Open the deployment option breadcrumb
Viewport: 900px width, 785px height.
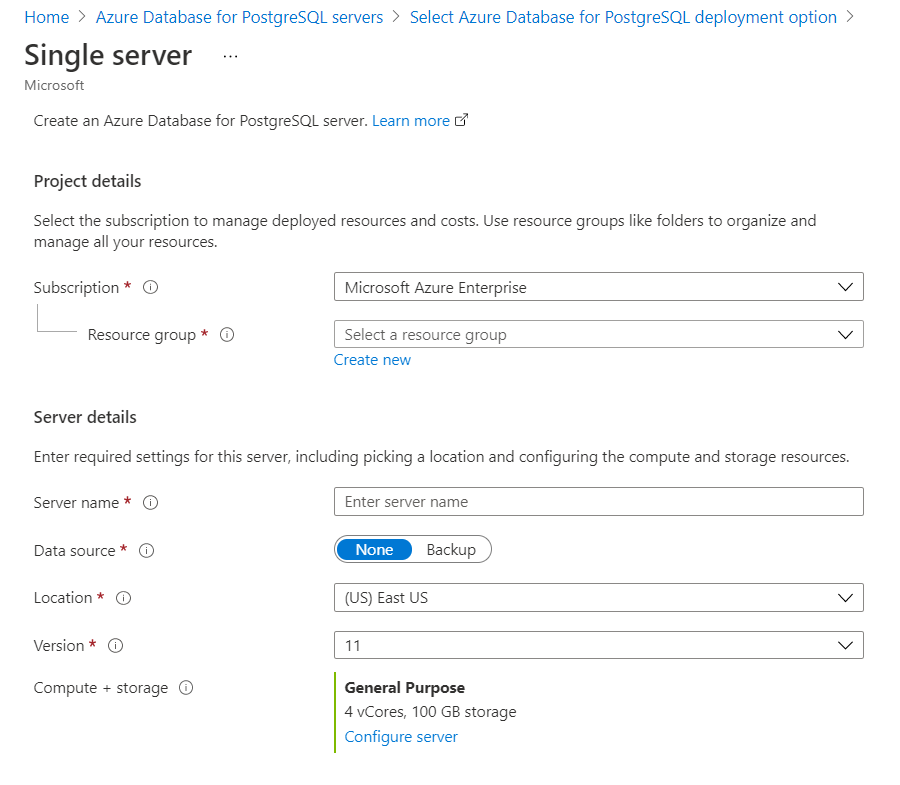pos(623,17)
